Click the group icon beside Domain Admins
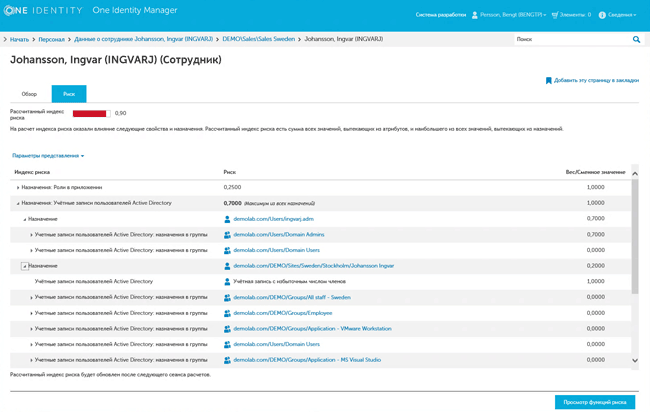The image size is (650, 412). [227, 235]
